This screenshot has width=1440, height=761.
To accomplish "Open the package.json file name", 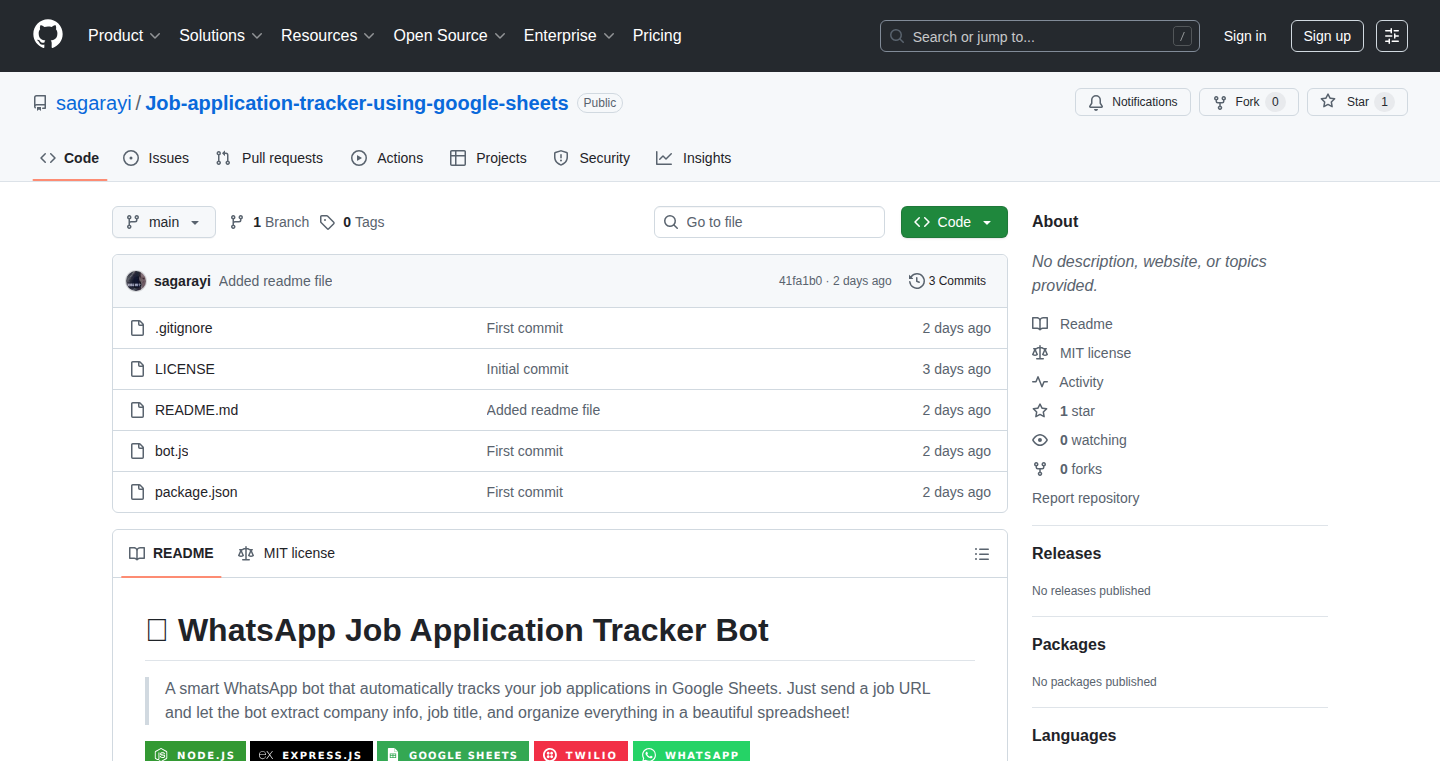I will pos(196,492).
